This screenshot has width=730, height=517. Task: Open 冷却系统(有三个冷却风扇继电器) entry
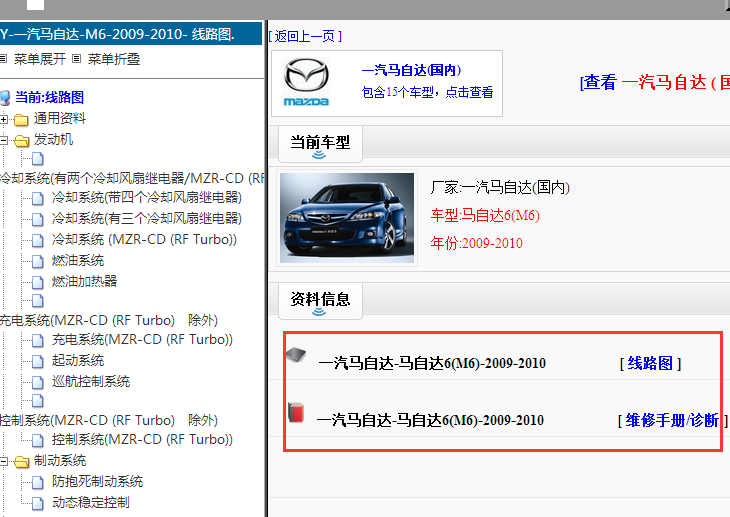pos(147,218)
